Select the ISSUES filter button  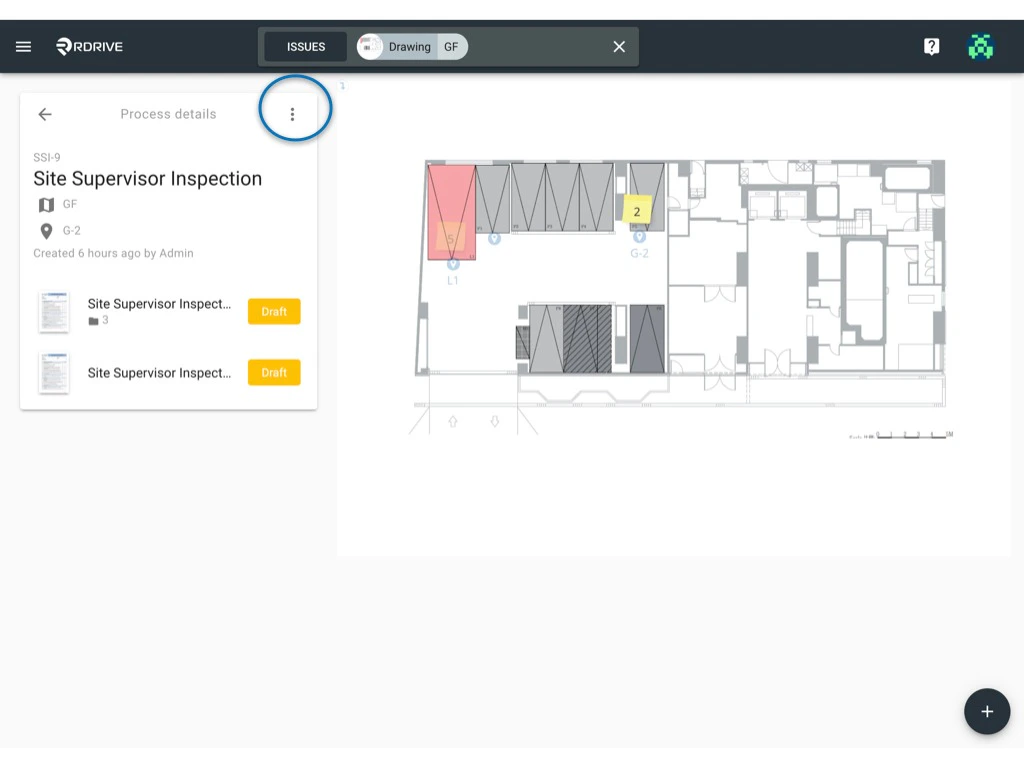[306, 47]
